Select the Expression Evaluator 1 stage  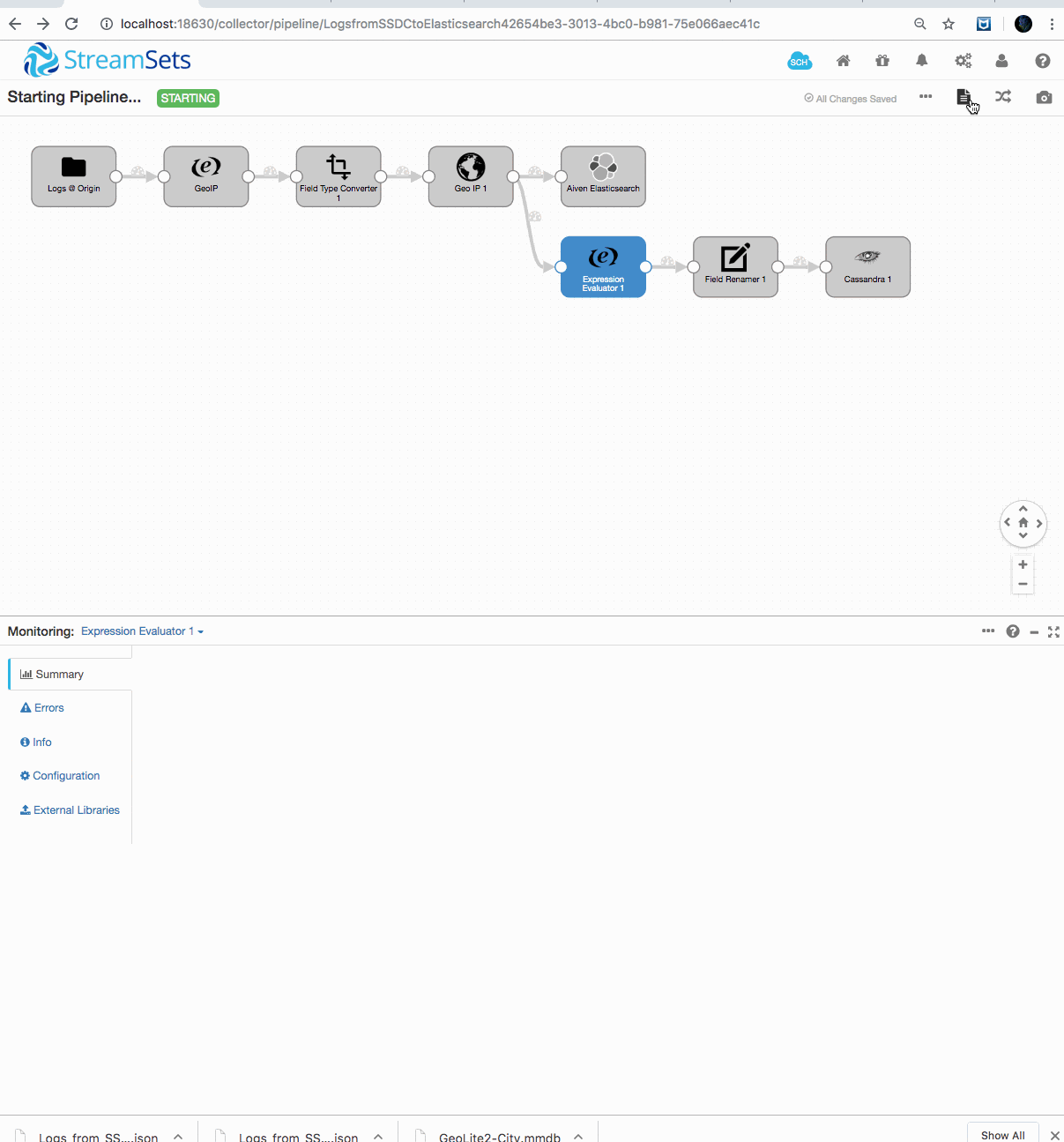point(602,266)
